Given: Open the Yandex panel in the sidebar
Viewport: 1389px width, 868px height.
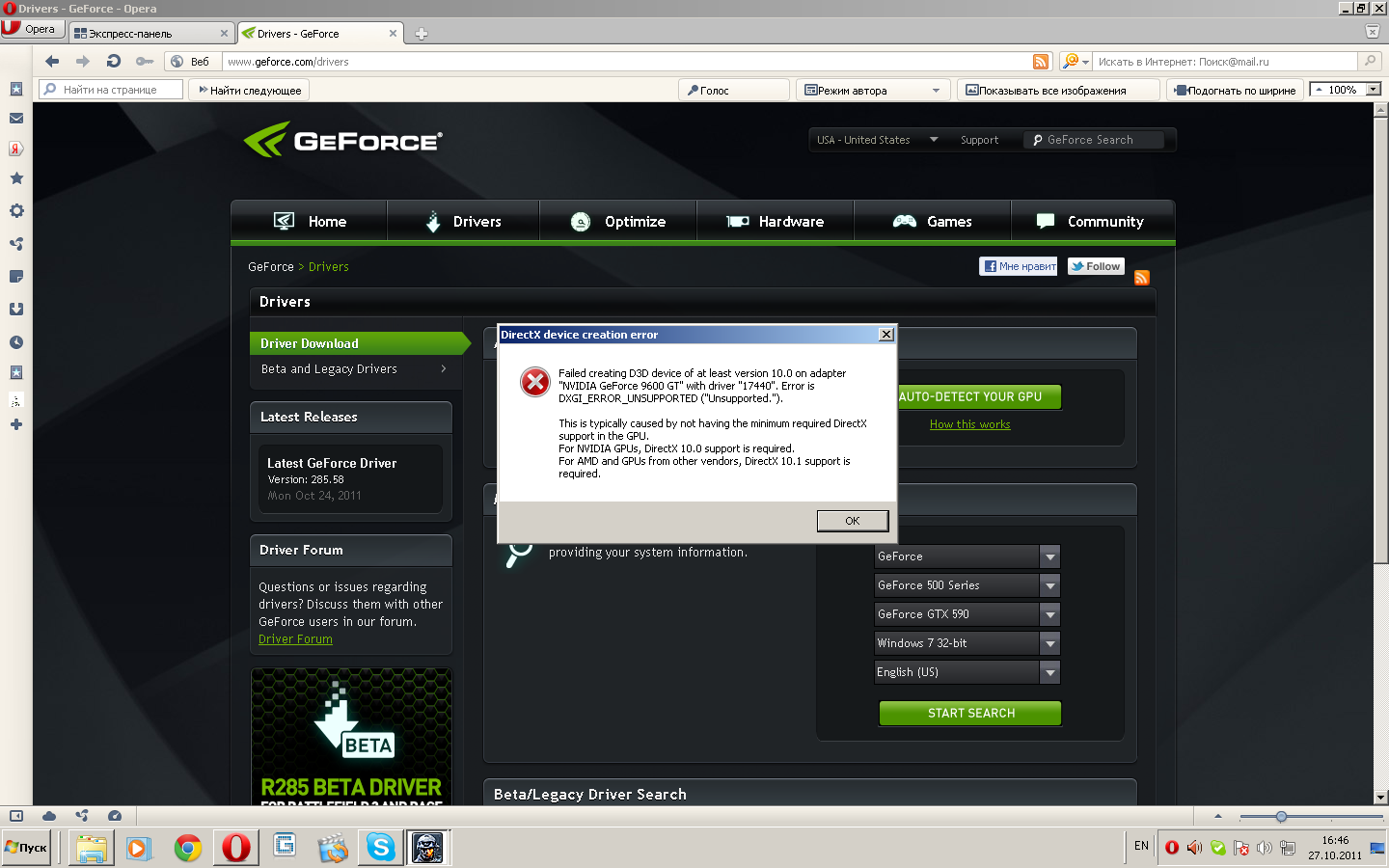Looking at the screenshot, I should click(x=16, y=149).
